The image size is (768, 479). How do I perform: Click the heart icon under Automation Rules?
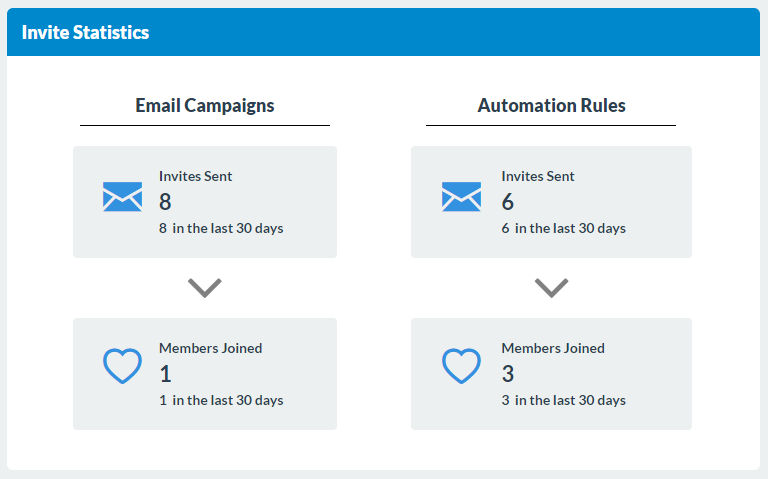tap(461, 366)
